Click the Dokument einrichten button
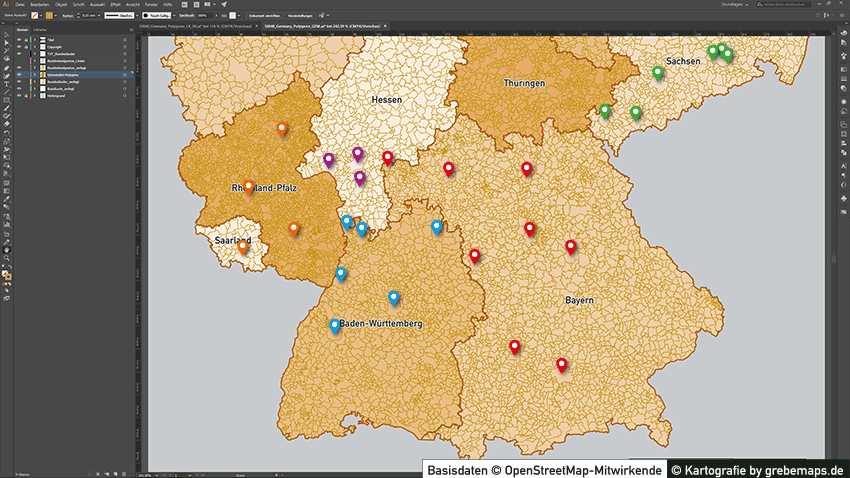Screen dimensions: 850x478 tap(263, 17)
